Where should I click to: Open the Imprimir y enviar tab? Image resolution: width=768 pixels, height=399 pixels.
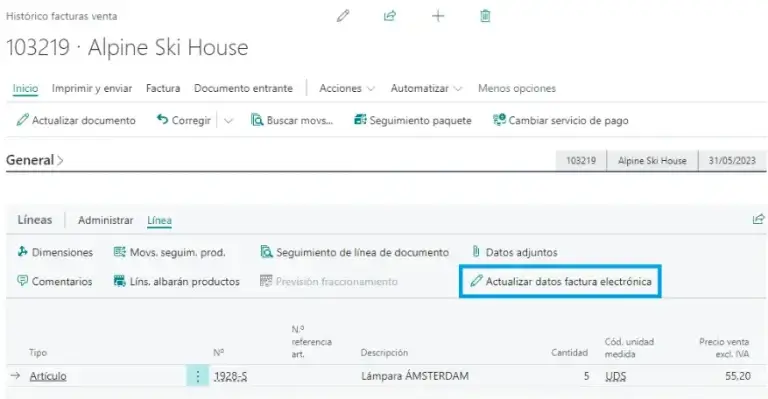92,89
